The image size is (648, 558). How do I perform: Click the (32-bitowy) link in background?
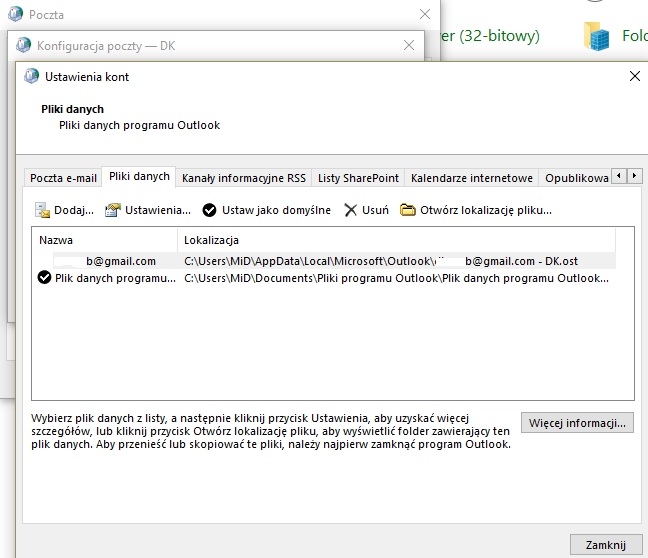pyautogui.click(x=490, y=36)
